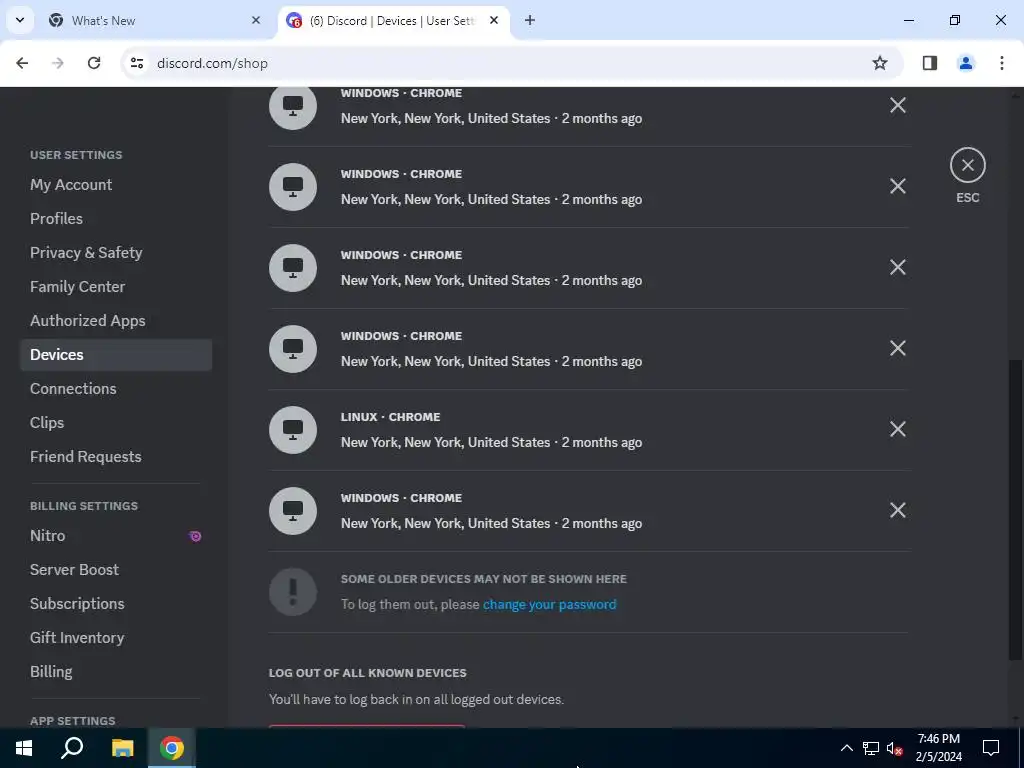Open the Chrome side panel
This screenshot has height=768, width=1024.
[929, 63]
